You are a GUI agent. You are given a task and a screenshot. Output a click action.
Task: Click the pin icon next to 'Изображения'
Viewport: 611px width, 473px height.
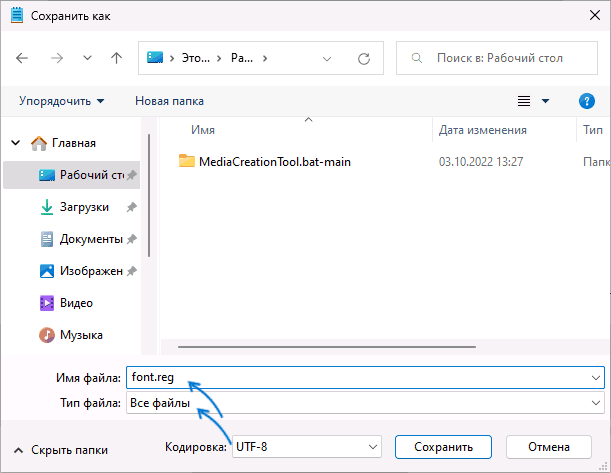coord(132,271)
